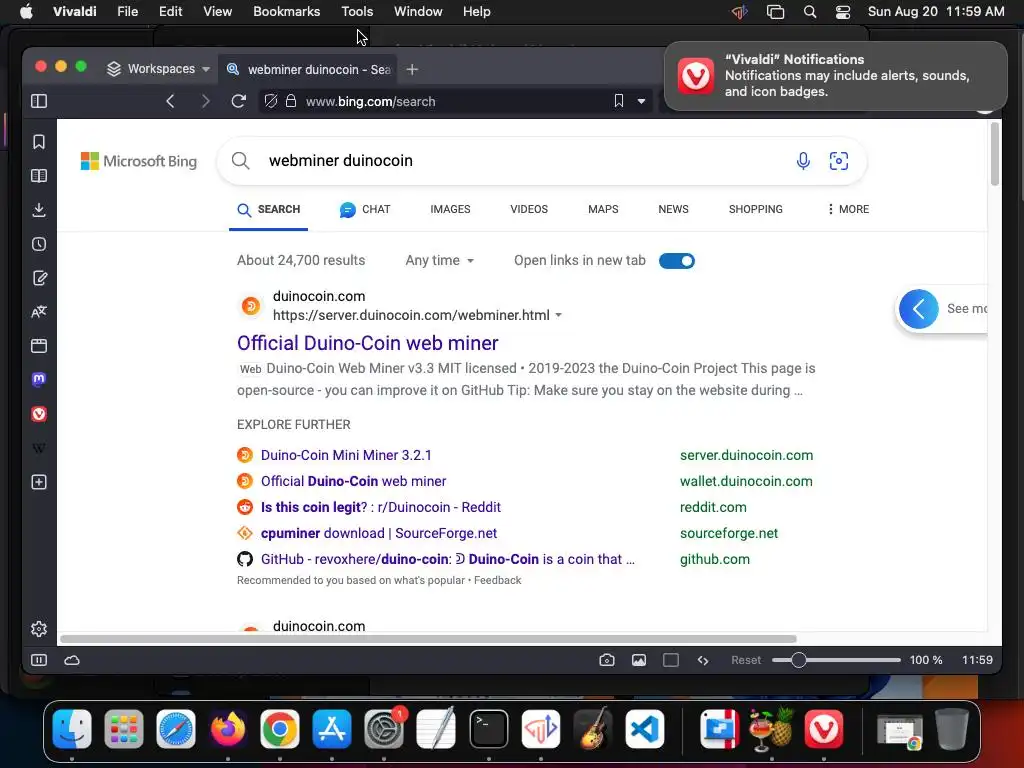Open the Downloads panel icon
Viewport: 1024px width, 768px height.
(x=39, y=210)
